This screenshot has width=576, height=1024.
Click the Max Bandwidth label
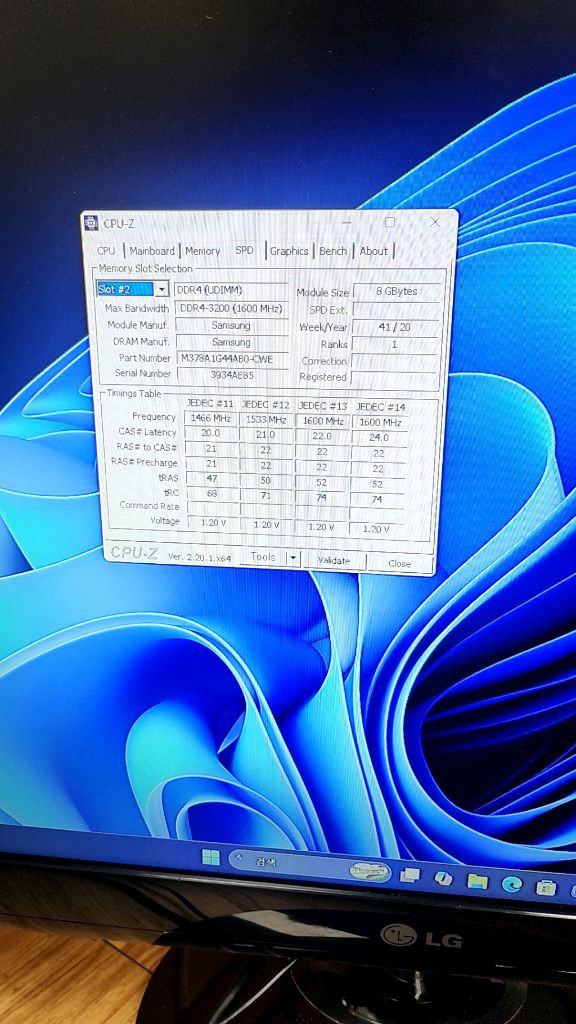[137, 308]
